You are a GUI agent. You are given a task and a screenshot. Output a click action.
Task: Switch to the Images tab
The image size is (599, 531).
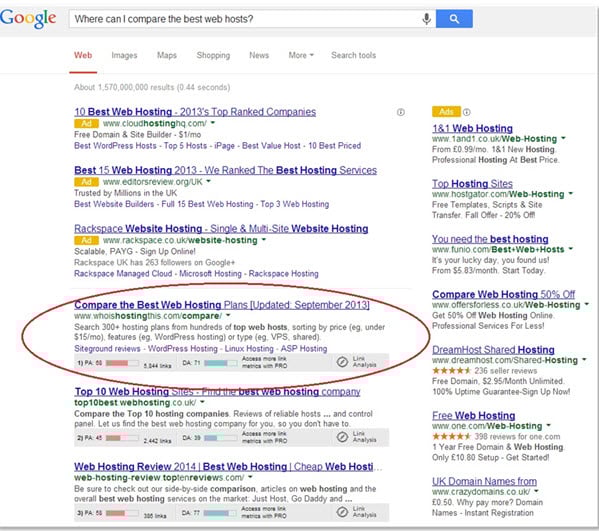(124, 55)
